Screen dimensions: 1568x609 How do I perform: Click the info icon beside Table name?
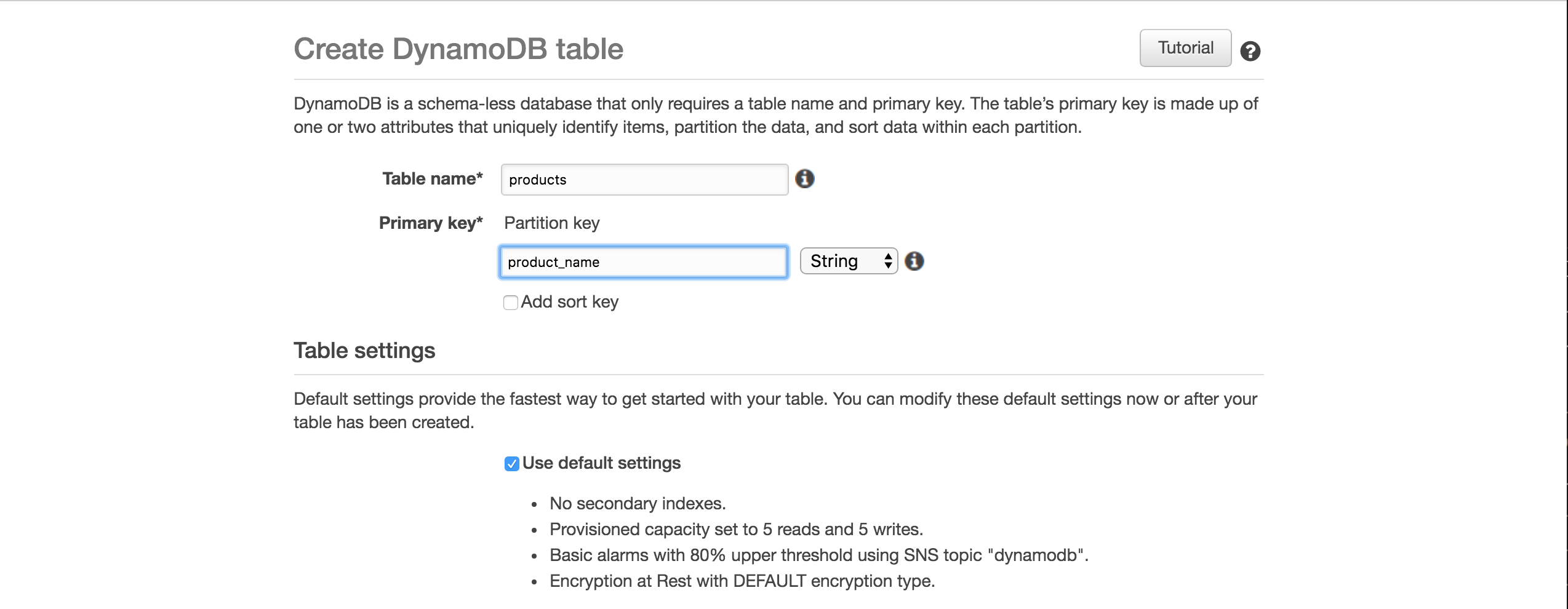[804, 179]
